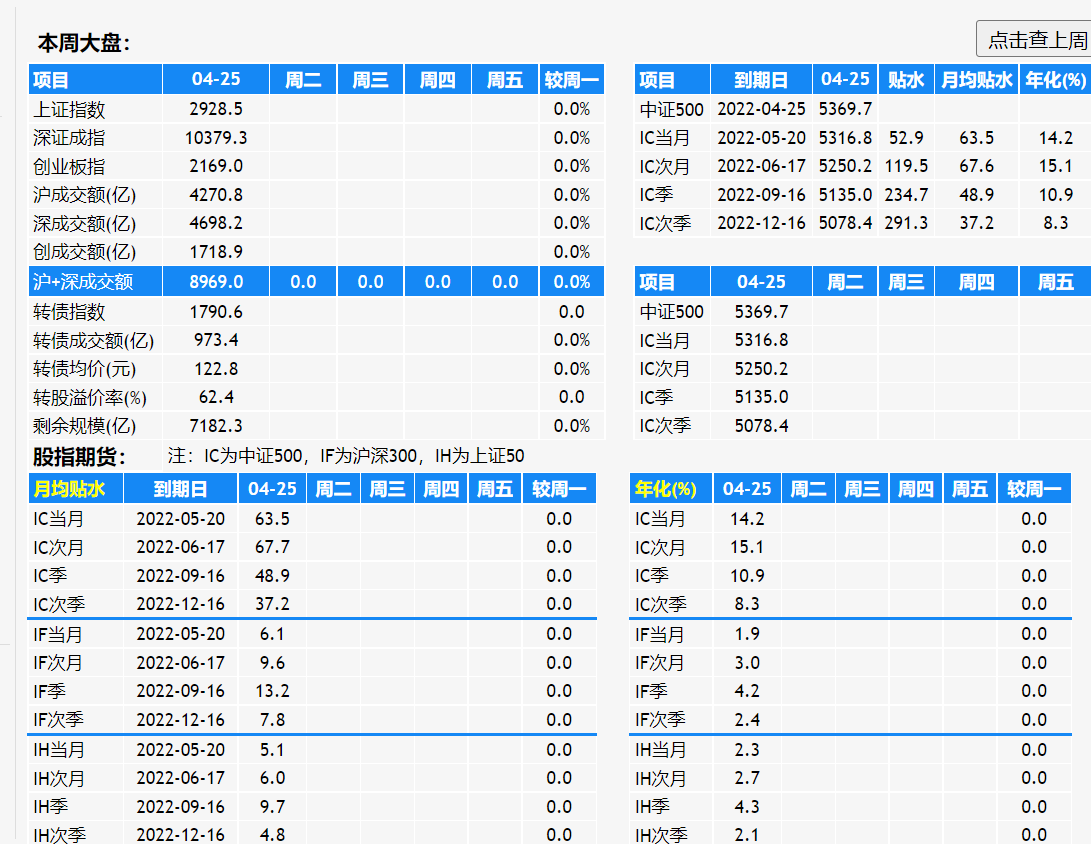Select the 转债指数 row label
1091x844 pixels.
pos(69,312)
